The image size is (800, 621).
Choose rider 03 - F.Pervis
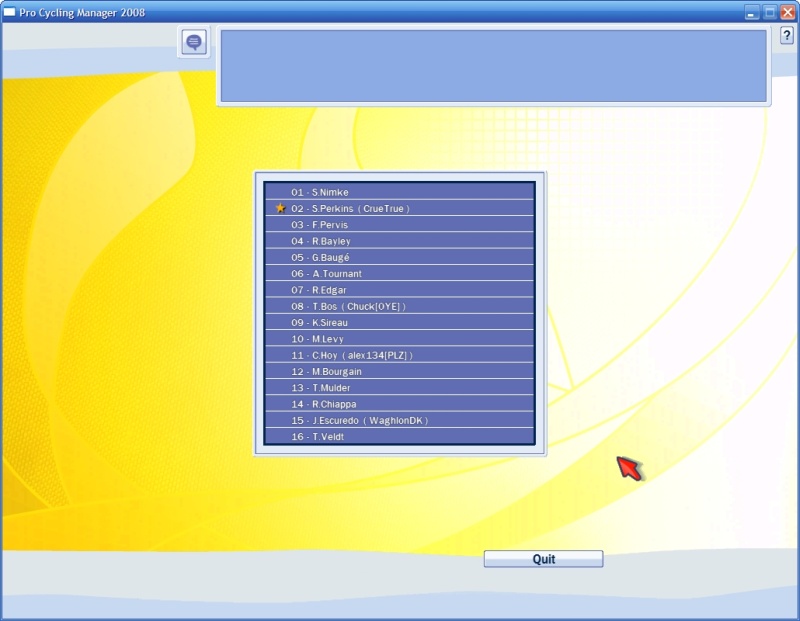pyautogui.click(x=400, y=225)
